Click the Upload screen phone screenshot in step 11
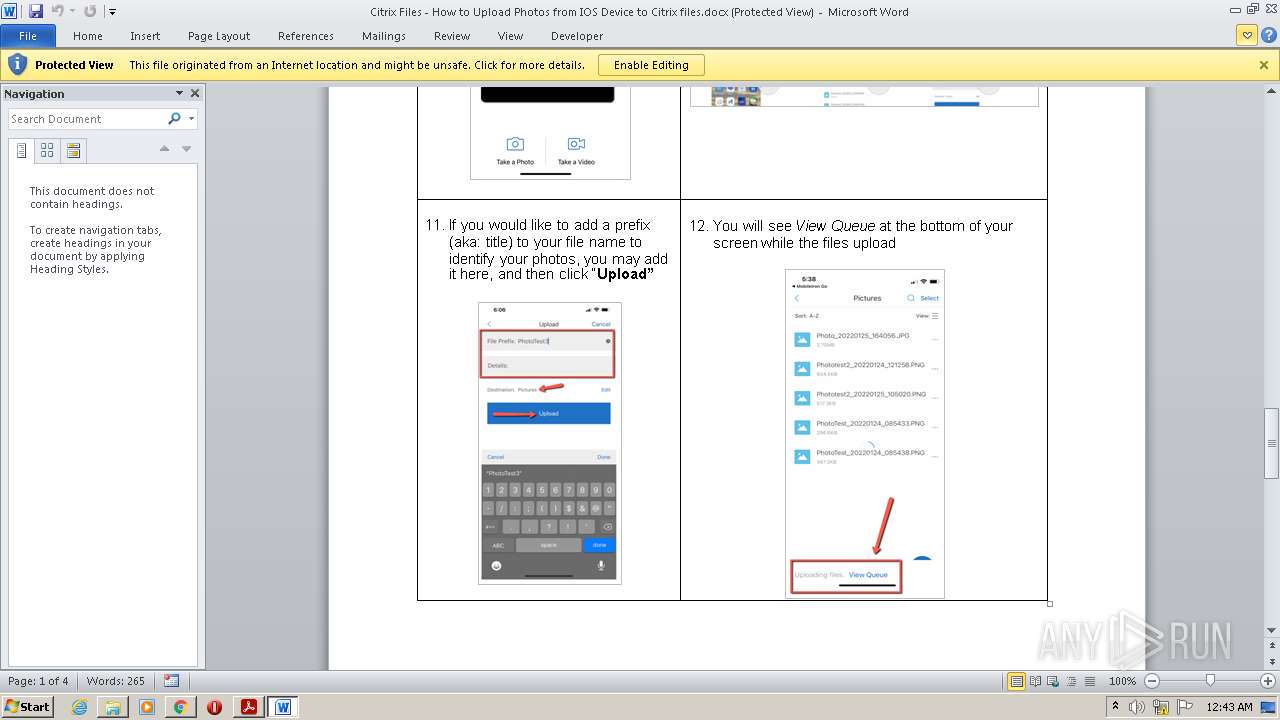The width and height of the screenshot is (1280, 720). 550,443
